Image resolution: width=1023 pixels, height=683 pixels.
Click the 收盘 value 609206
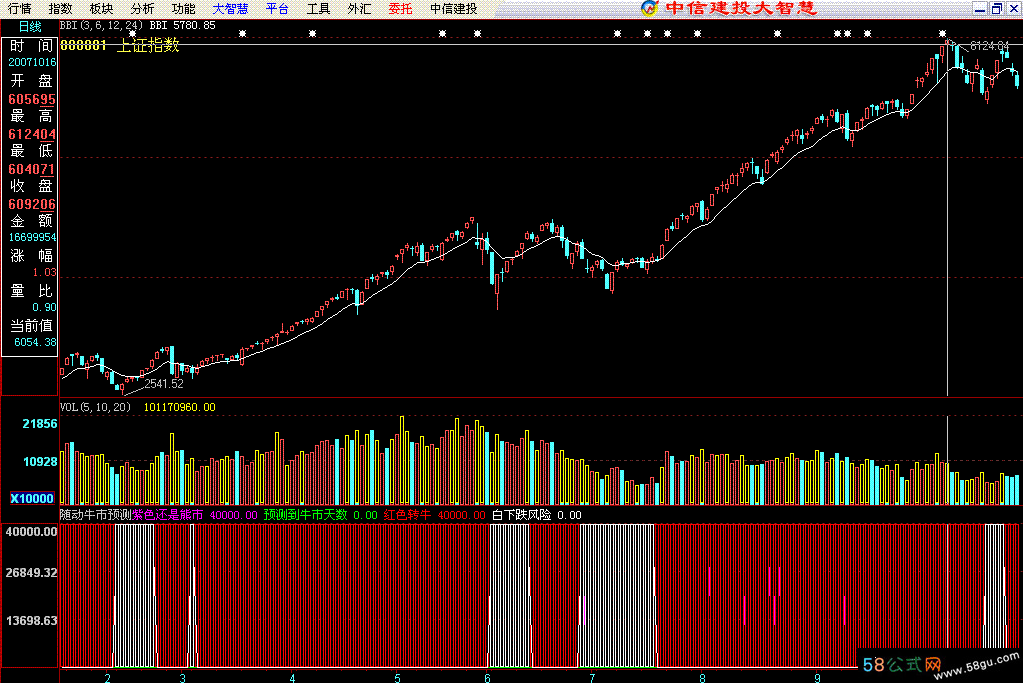pos(32,204)
